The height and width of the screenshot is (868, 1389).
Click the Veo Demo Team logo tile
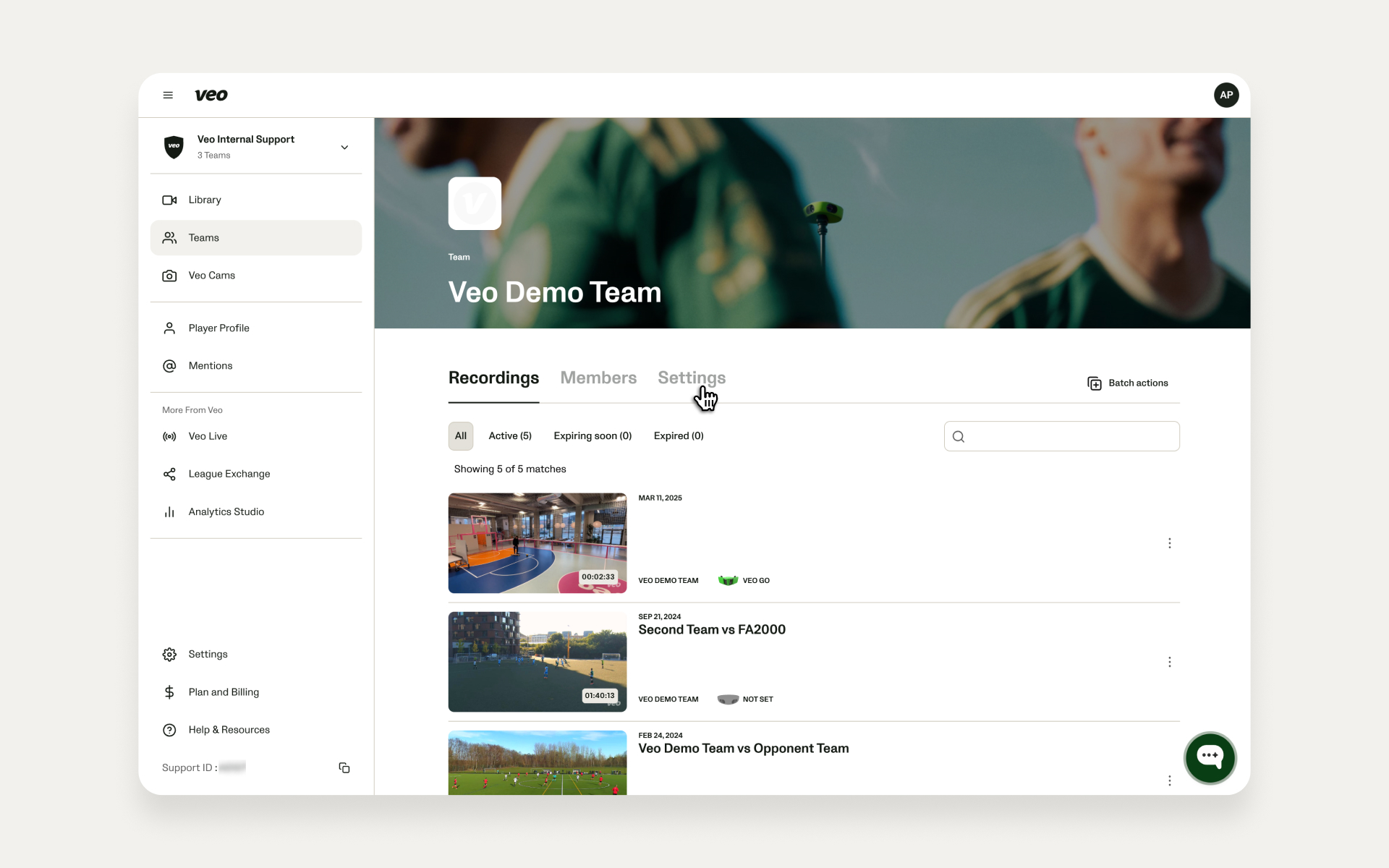click(475, 203)
